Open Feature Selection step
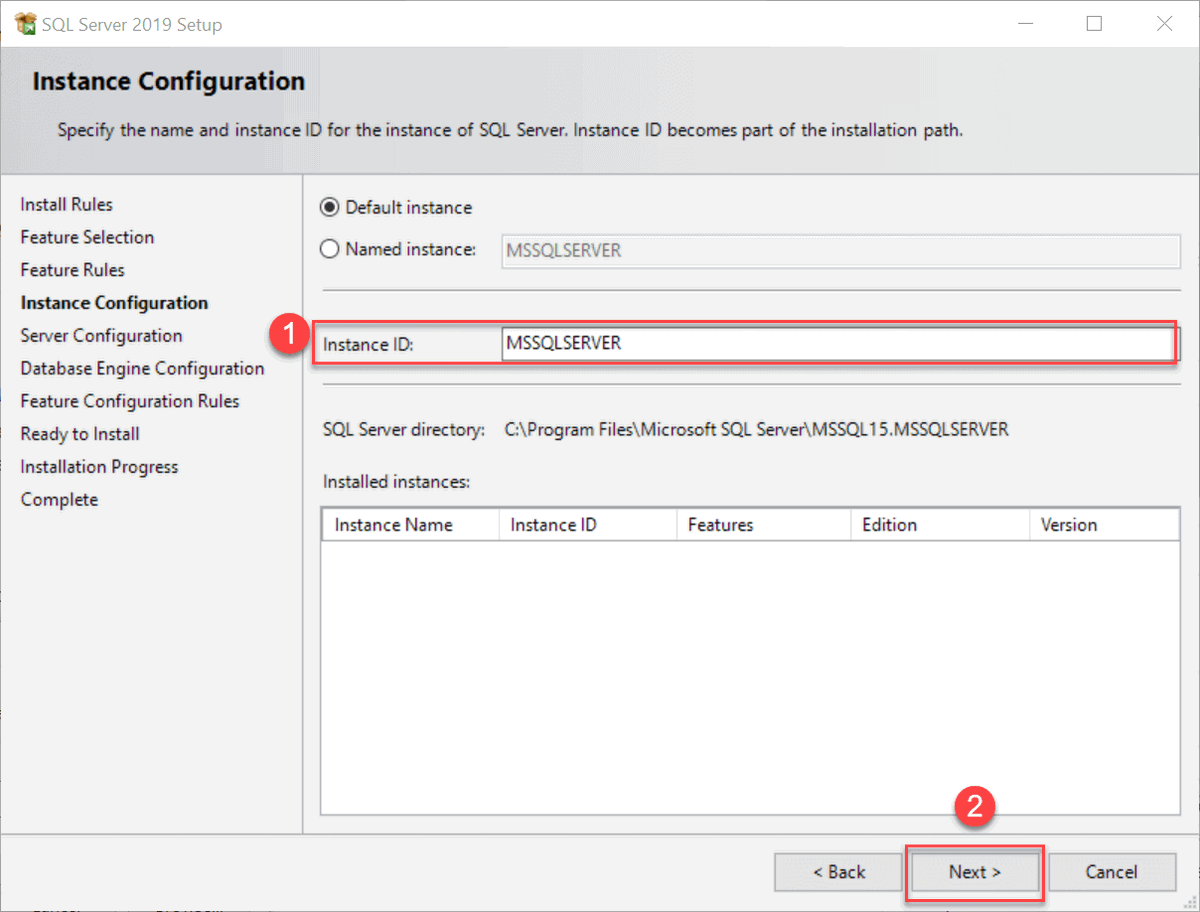 coord(87,237)
